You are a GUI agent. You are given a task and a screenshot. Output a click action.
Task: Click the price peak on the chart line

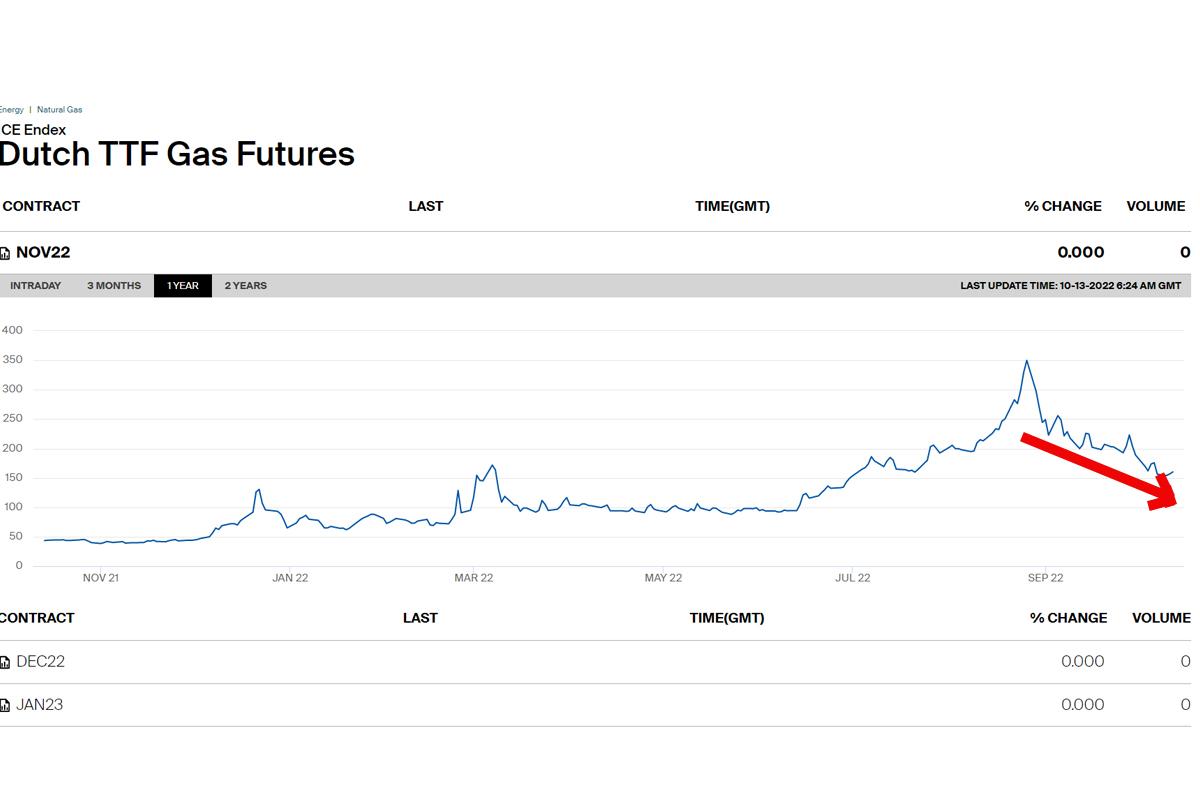coord(1027,361)
